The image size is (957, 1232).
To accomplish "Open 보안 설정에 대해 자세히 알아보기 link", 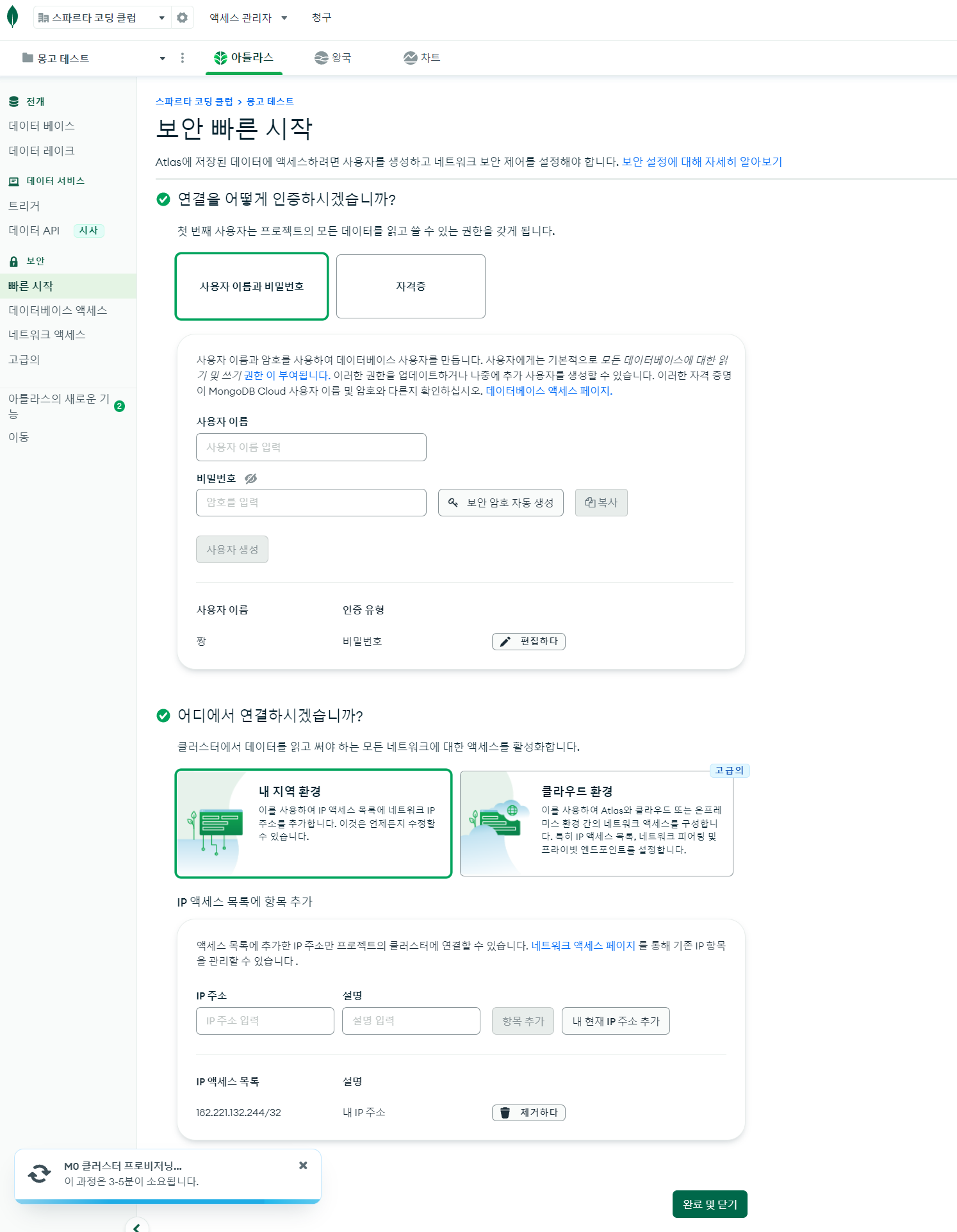I will 702,162.
